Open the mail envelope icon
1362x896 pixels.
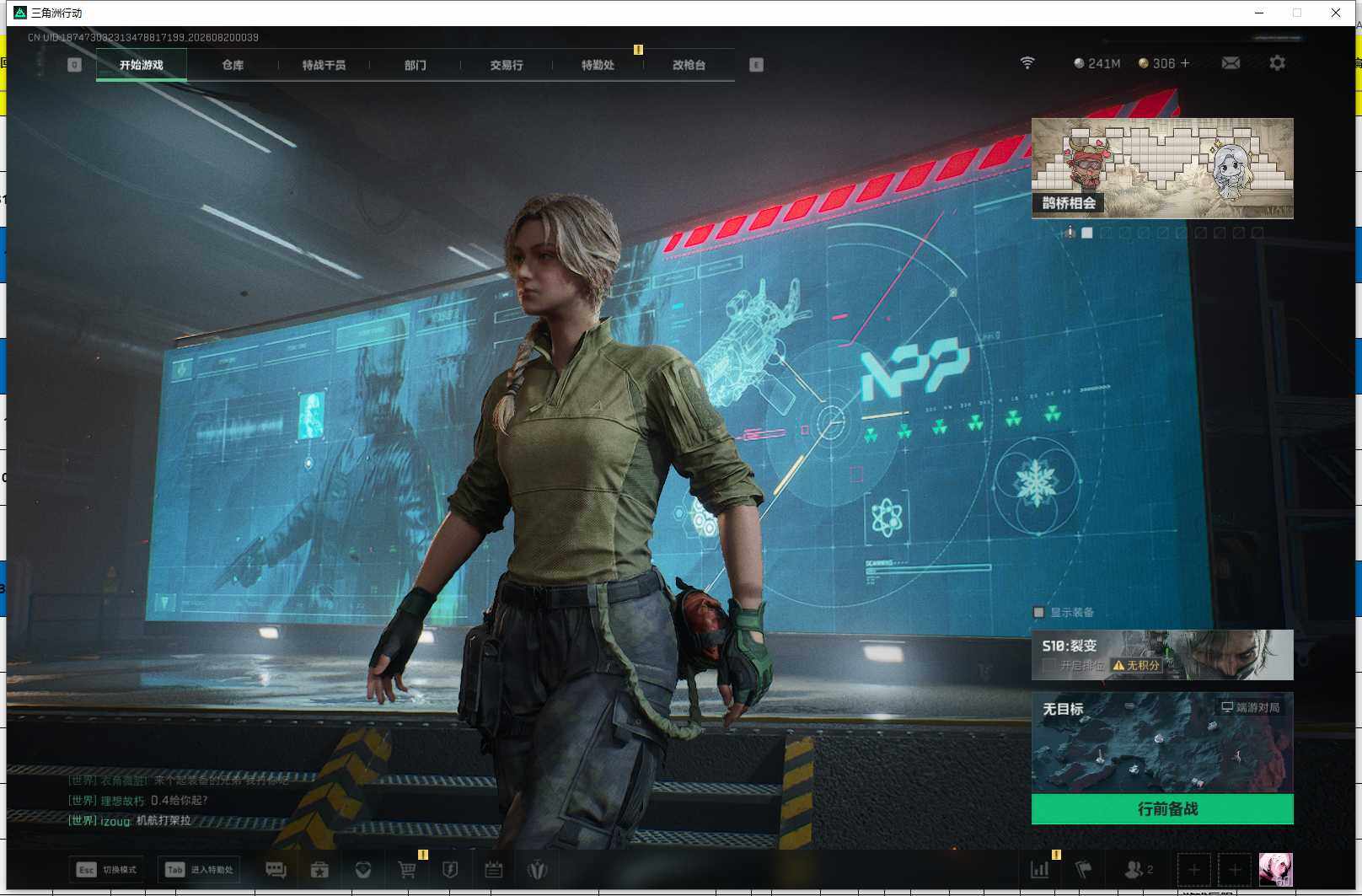[1231, 63]
